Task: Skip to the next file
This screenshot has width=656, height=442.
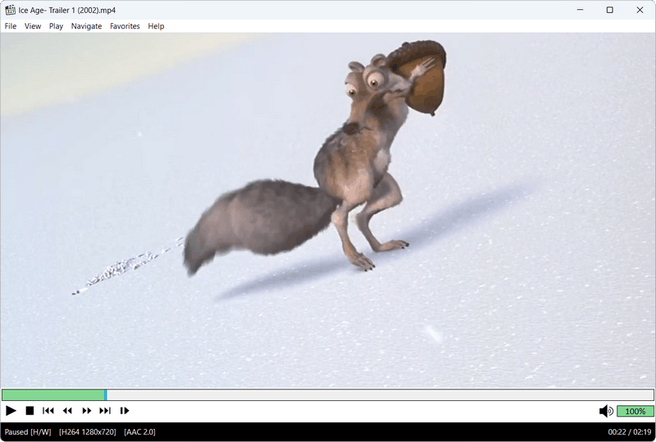Action: click(x=105, y=411)
